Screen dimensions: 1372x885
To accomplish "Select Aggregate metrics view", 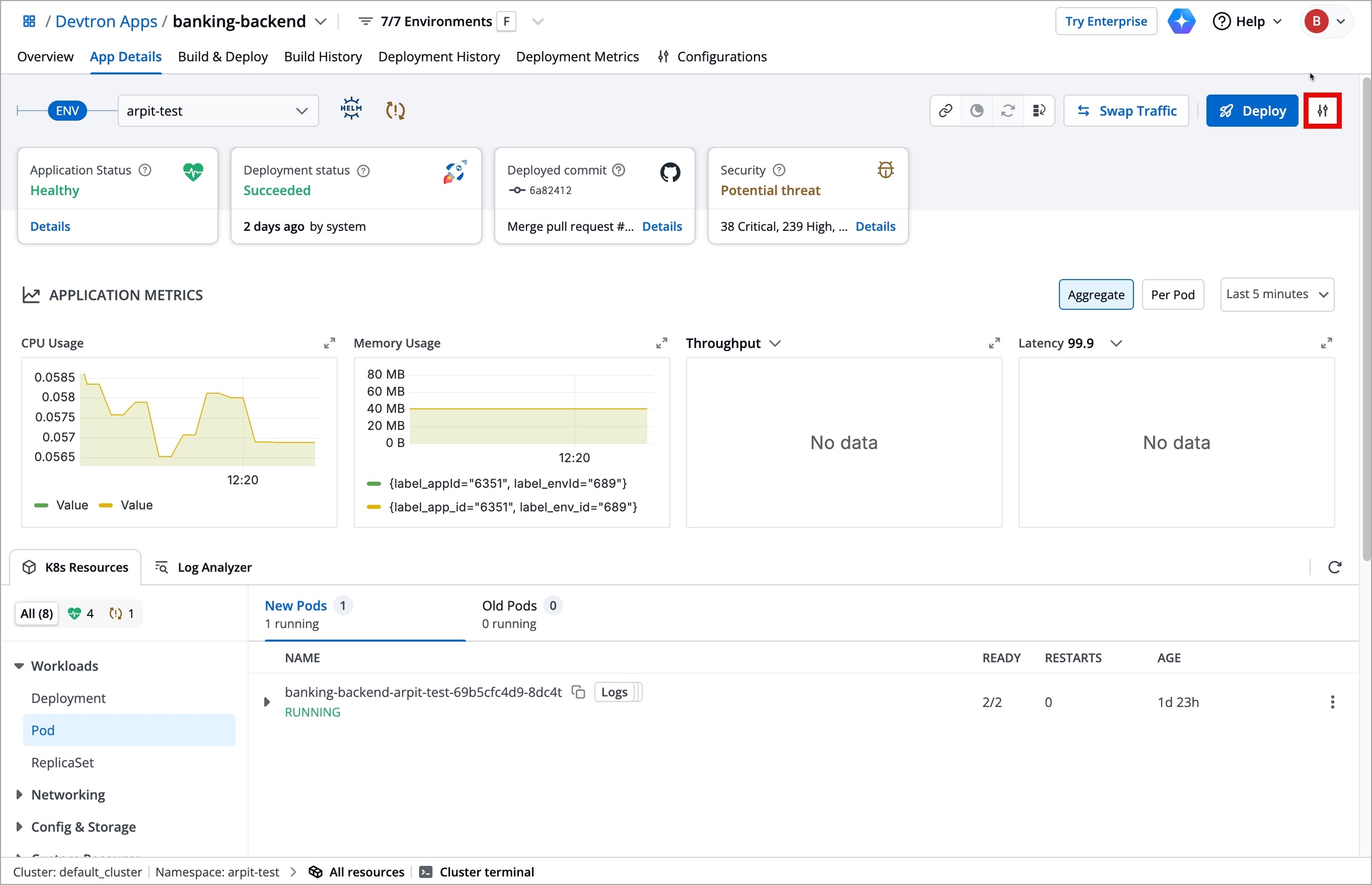I will click(x=1096, y=295).
